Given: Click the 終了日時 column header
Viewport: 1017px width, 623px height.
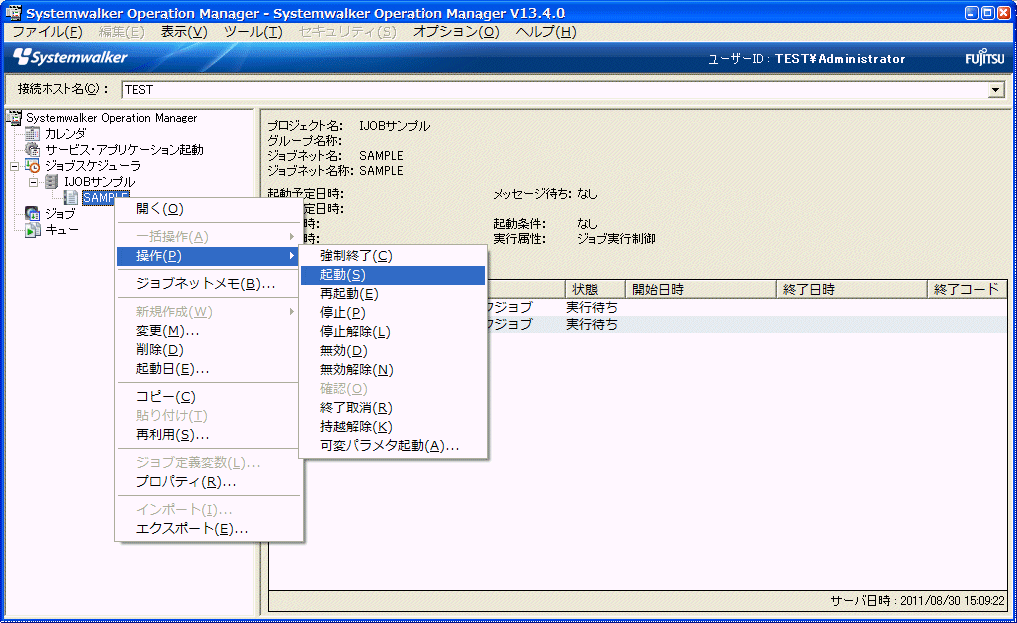Looking at the screenshot, I should click(852, 289).
